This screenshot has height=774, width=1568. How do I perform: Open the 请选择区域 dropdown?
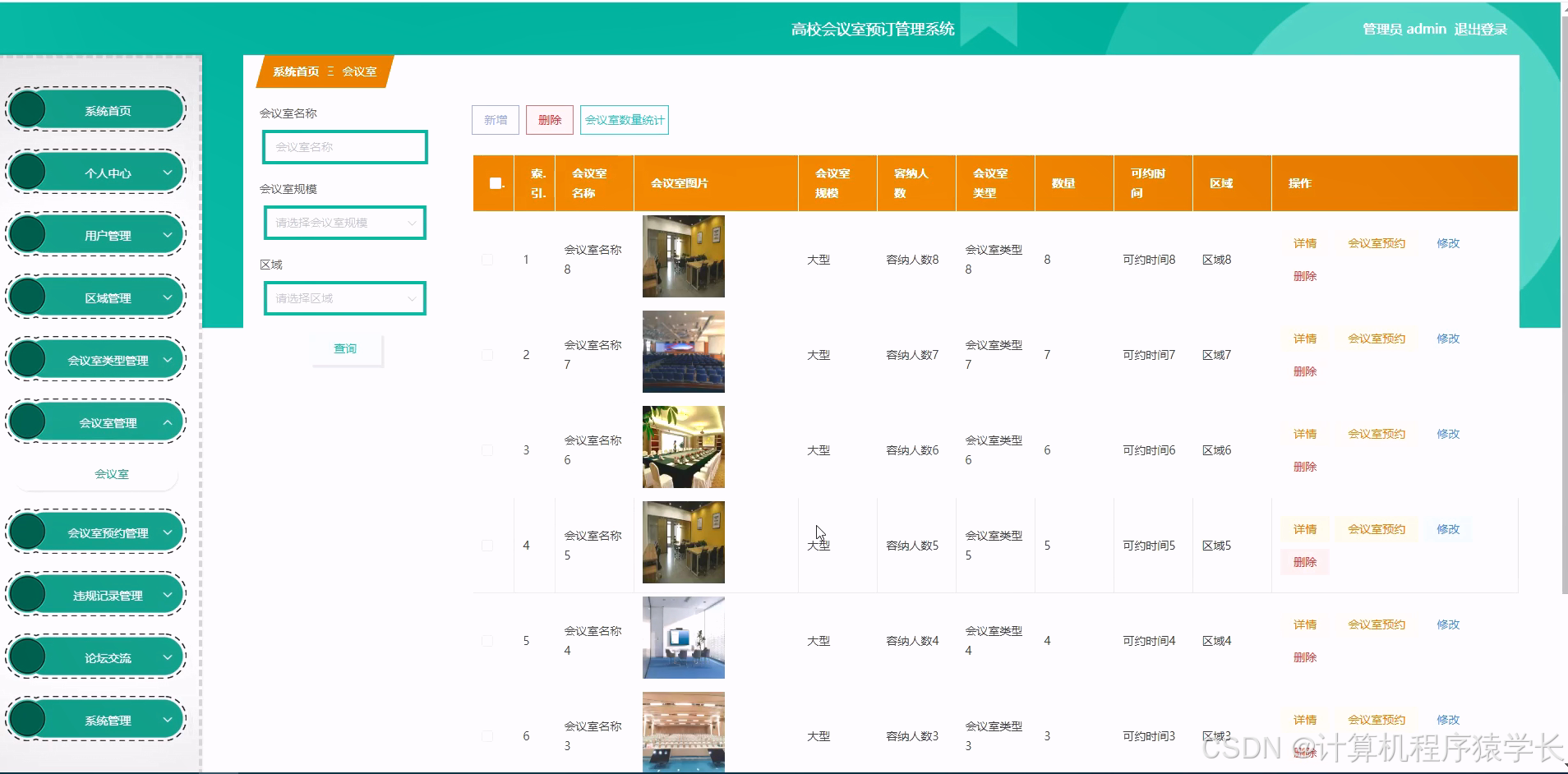(345, 298)
